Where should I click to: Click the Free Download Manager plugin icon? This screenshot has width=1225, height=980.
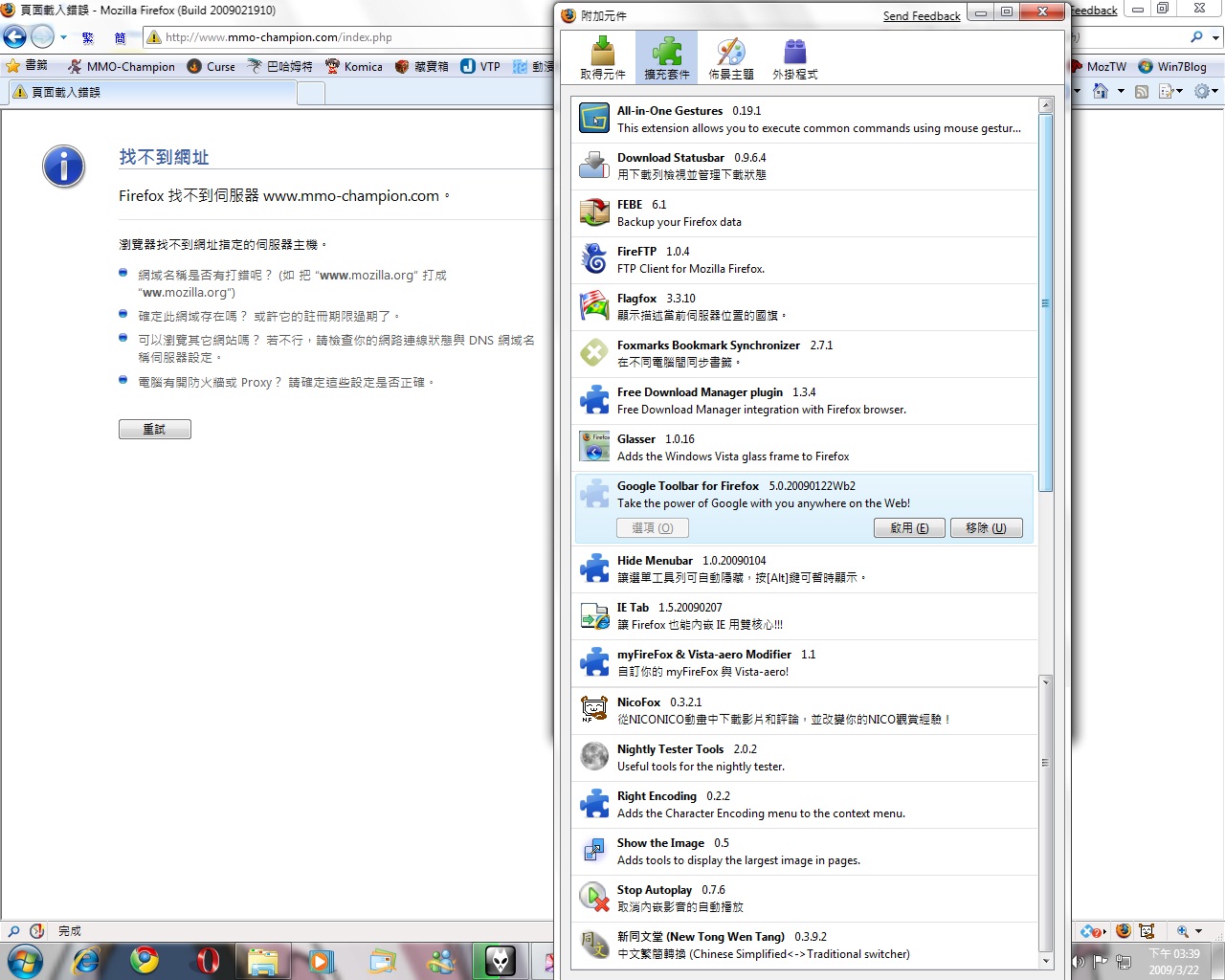click(x=594, y=400)
